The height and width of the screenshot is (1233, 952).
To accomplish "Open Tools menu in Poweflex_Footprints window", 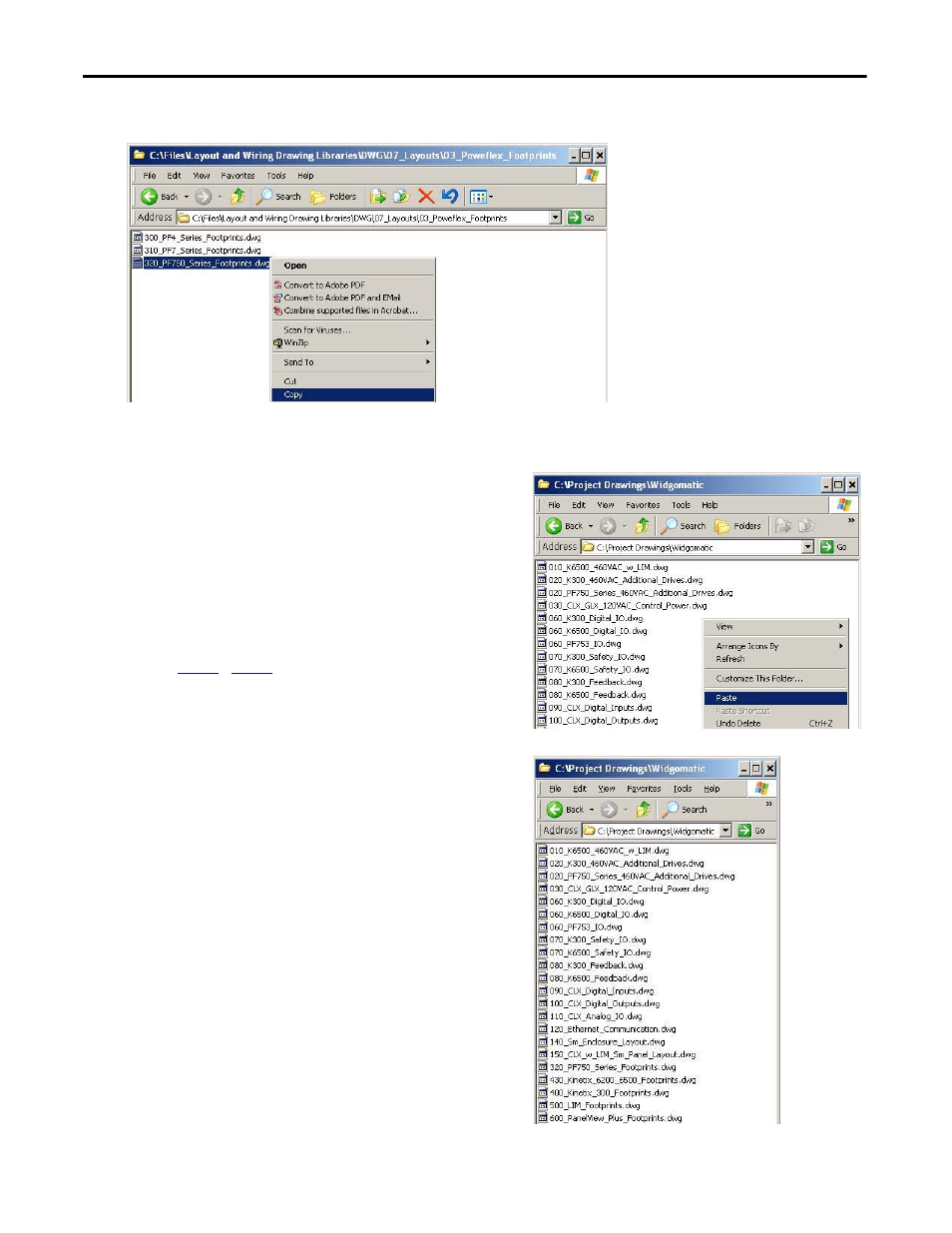I will coord(276,176).
